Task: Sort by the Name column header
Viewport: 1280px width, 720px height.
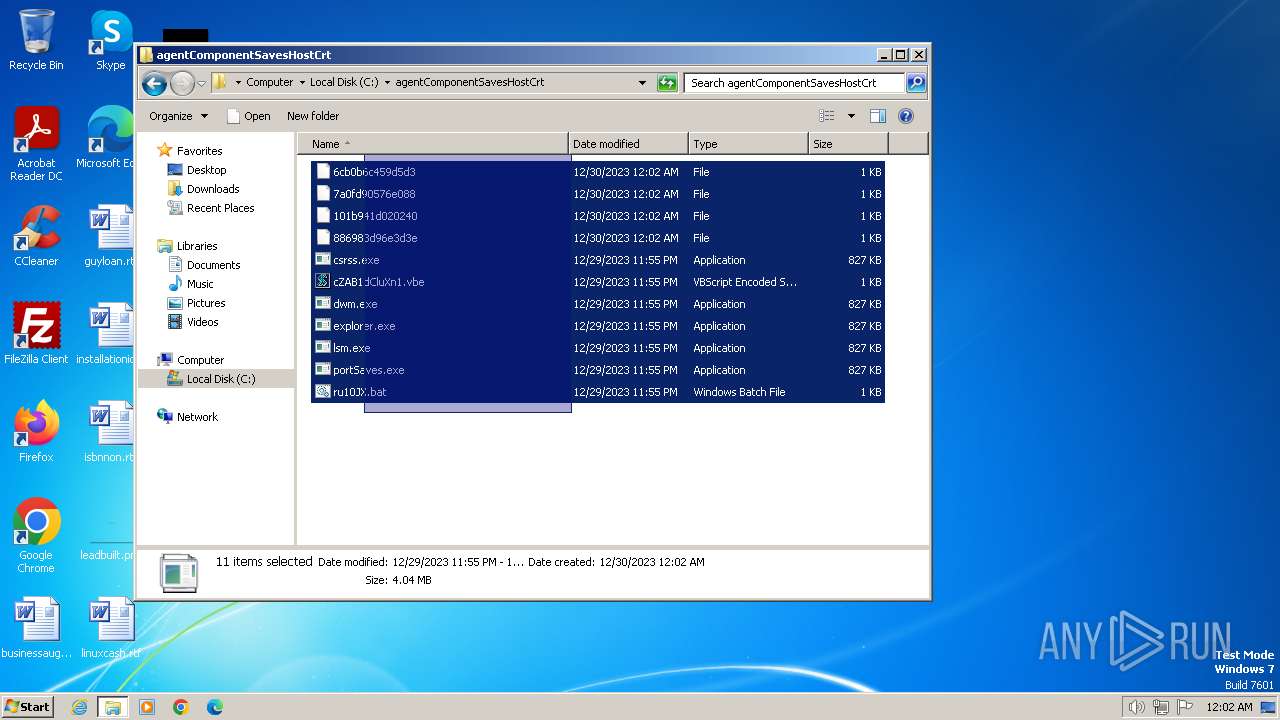Action: tap(433, 144)
